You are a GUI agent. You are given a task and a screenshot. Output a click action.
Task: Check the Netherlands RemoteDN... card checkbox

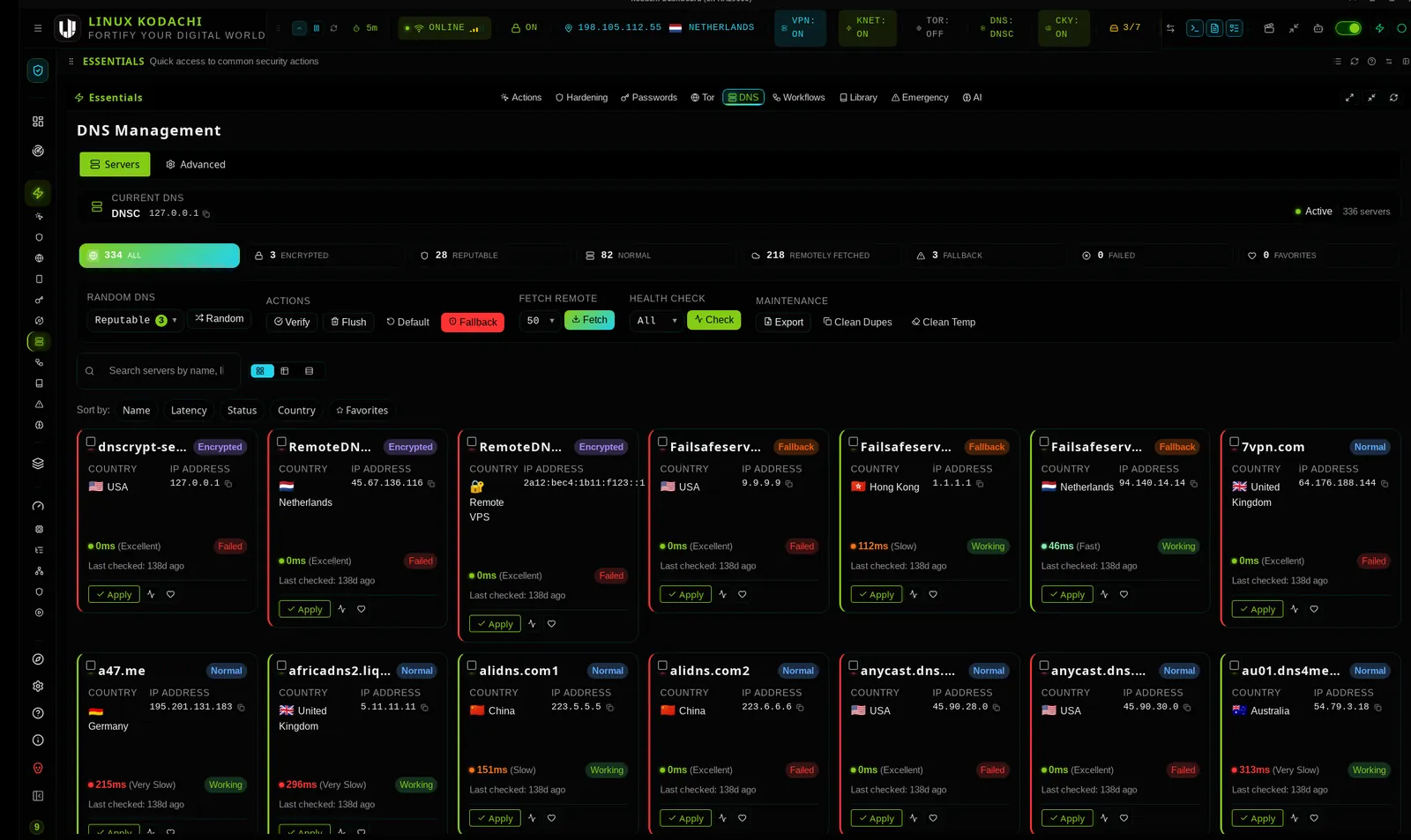(x=281, y=442)
